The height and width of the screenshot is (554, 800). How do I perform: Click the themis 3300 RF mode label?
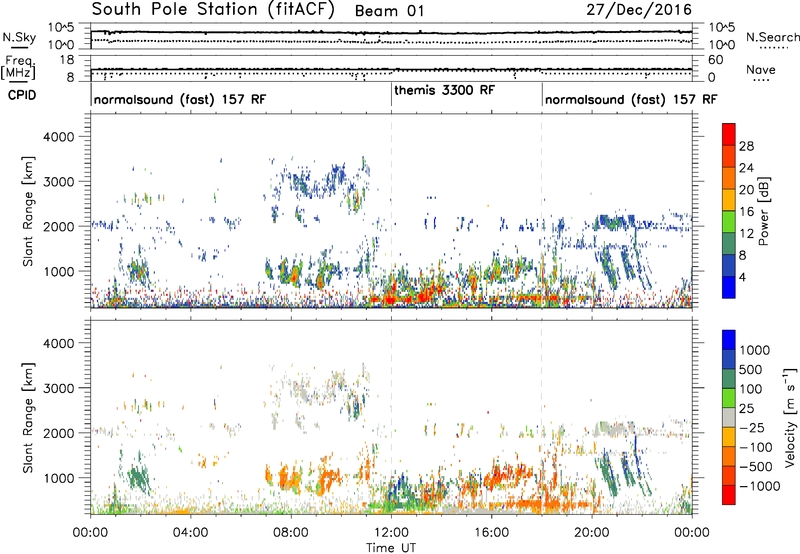444,90
